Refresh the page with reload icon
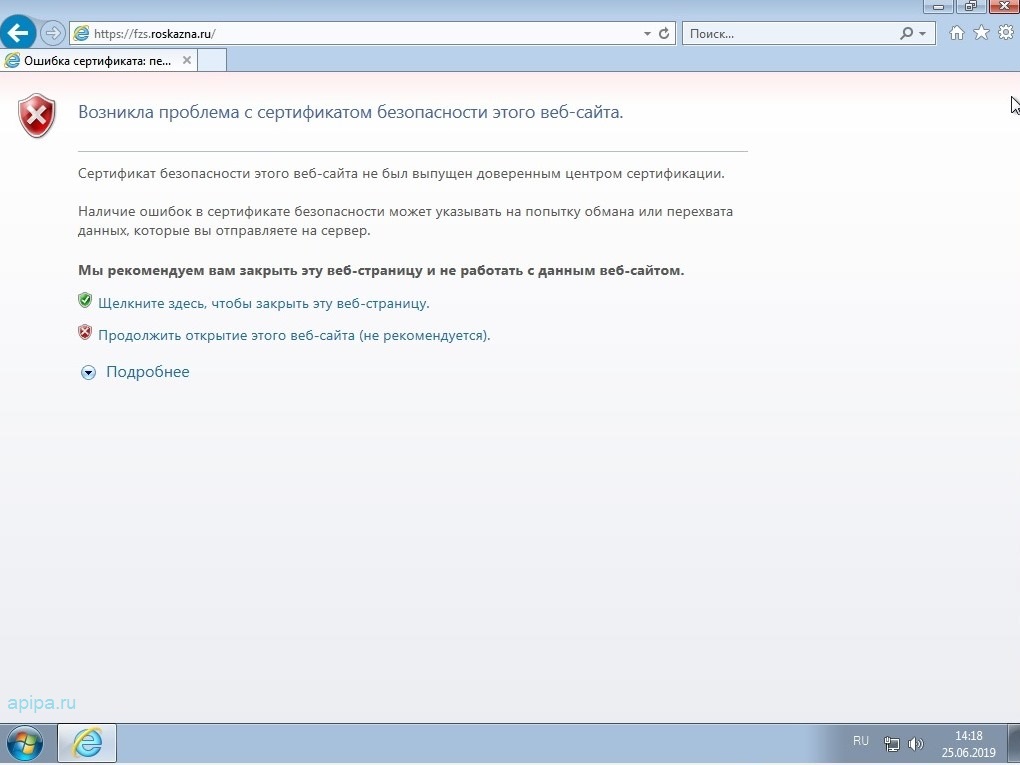This screenshot has width=1020, height=765. coord(664,34)
